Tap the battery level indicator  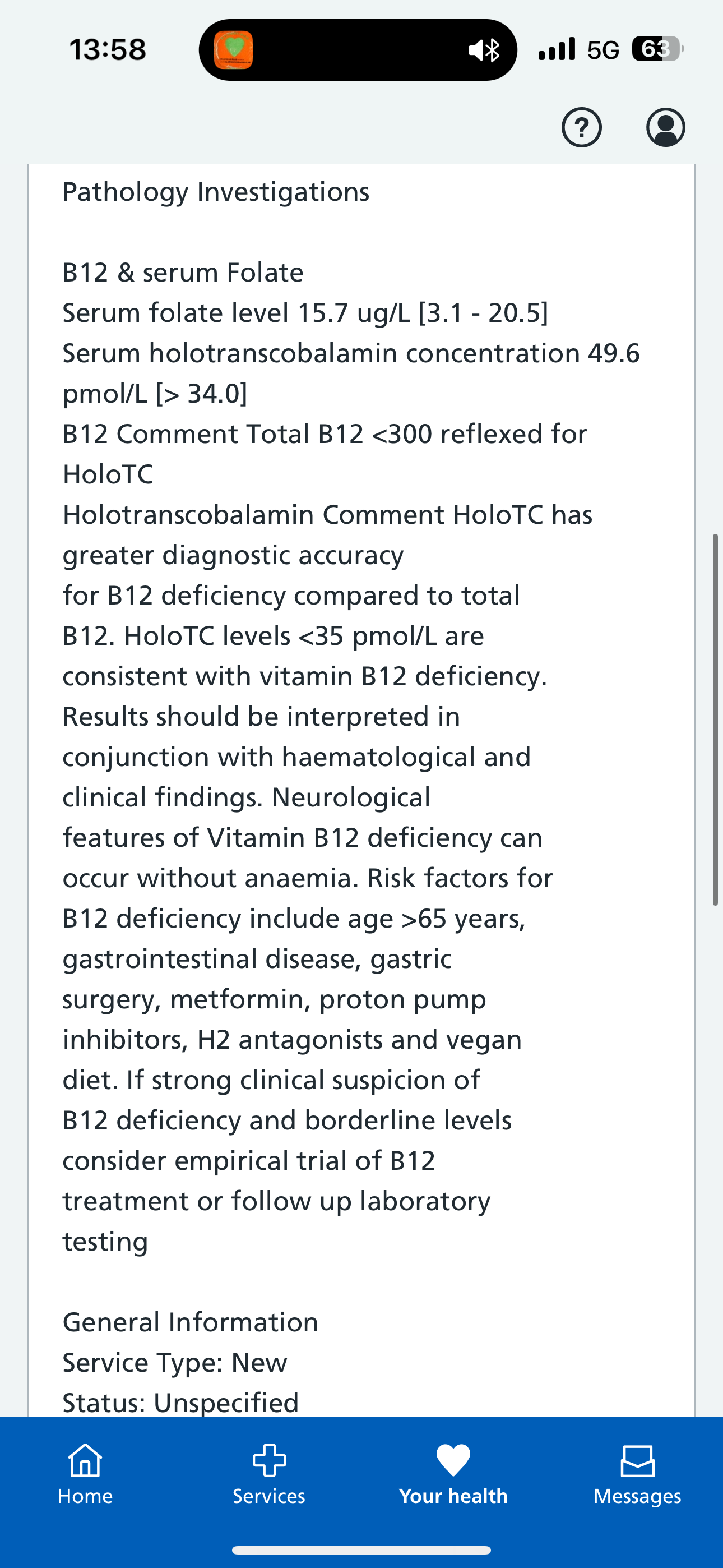pos(657,49)
